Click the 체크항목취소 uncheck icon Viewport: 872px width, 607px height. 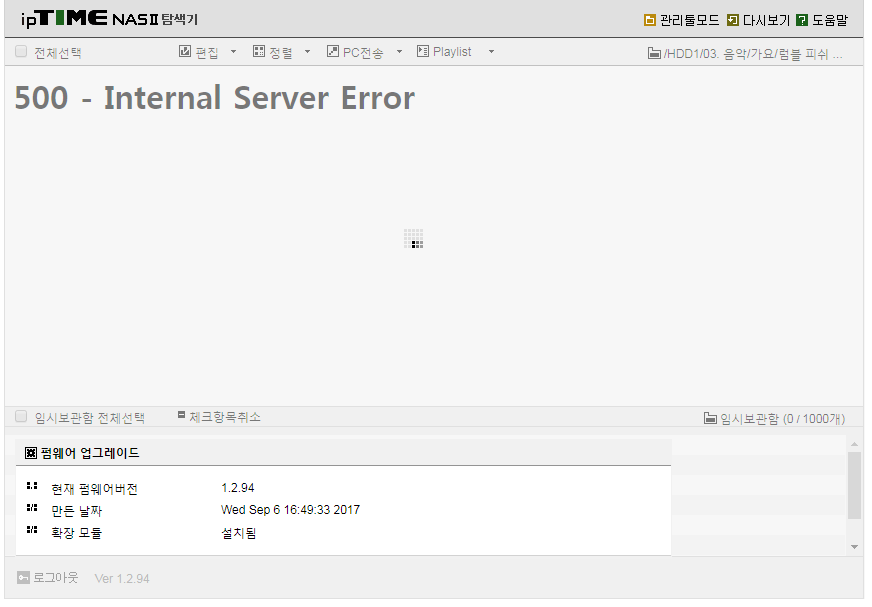pos(181,414)
